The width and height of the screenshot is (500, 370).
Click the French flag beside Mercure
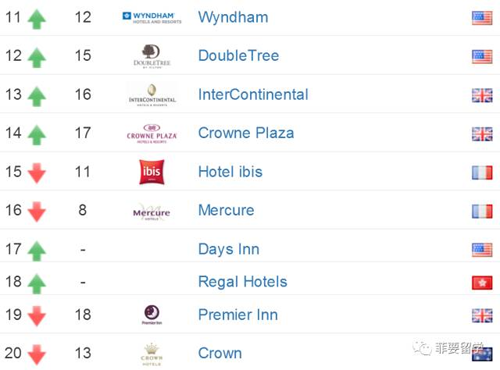pos(482,211)
